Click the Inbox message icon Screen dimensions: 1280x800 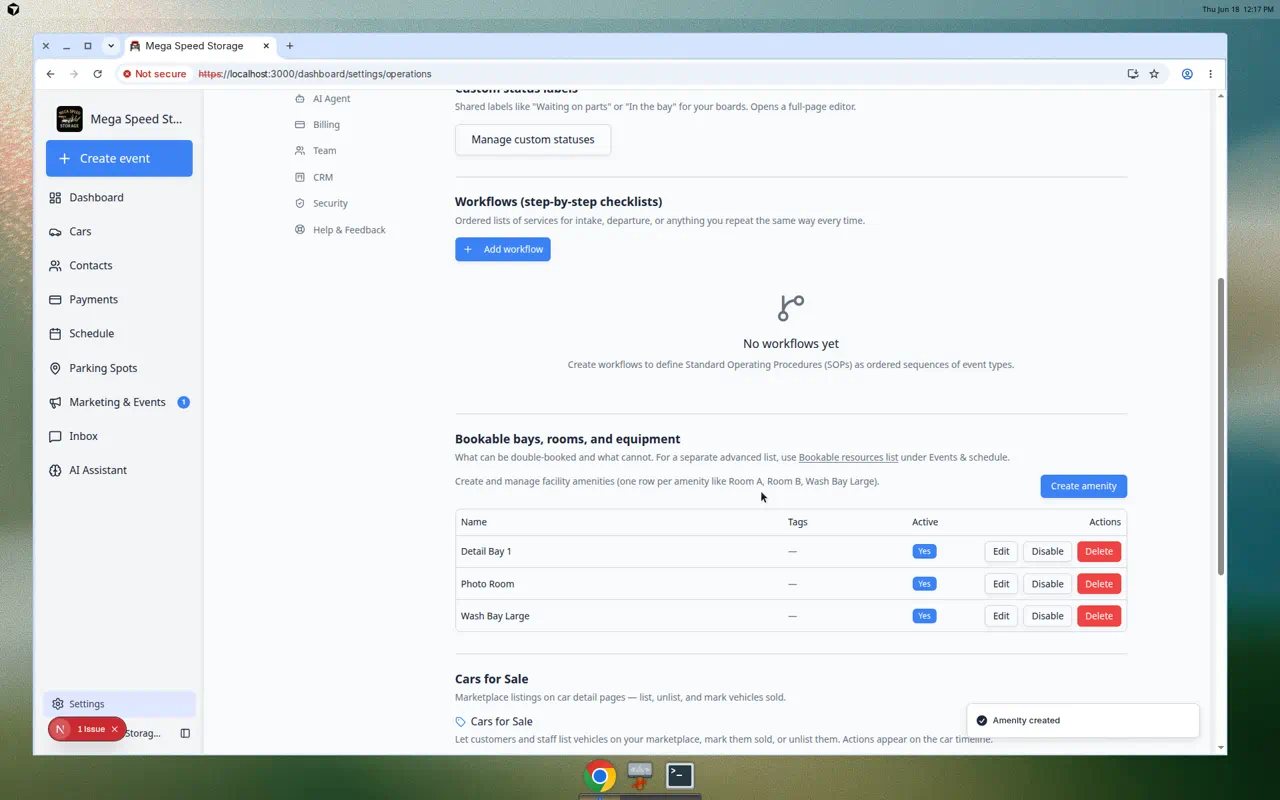55,436
